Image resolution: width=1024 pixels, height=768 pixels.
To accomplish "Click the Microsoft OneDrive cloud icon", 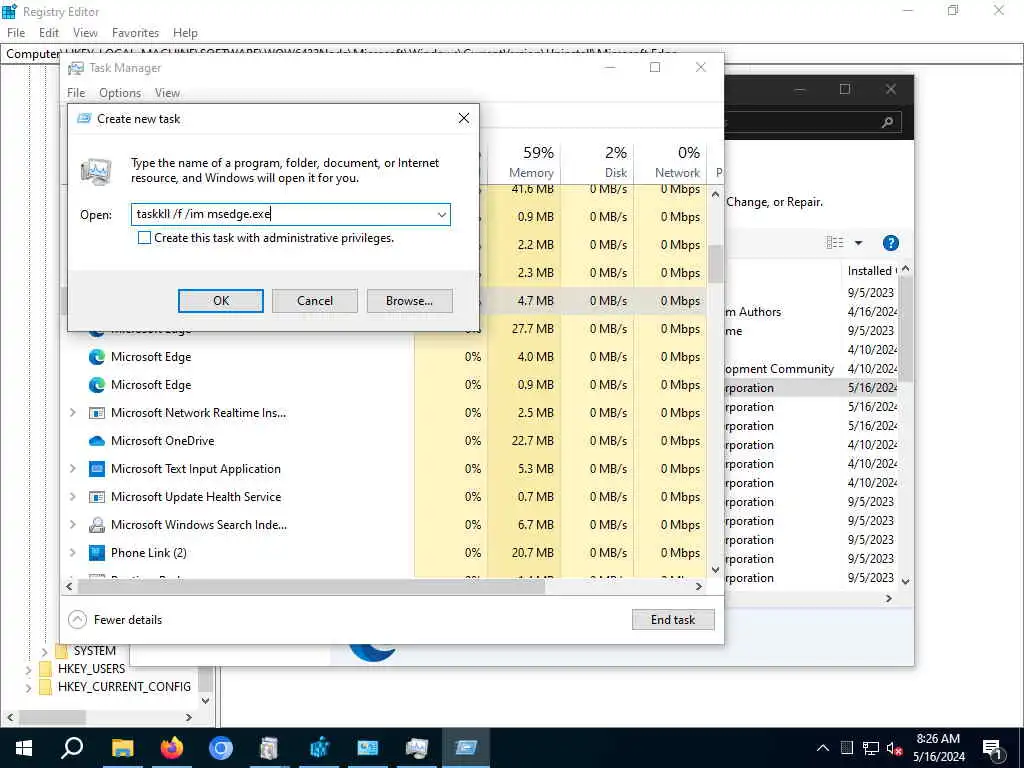I will (97, 441).
